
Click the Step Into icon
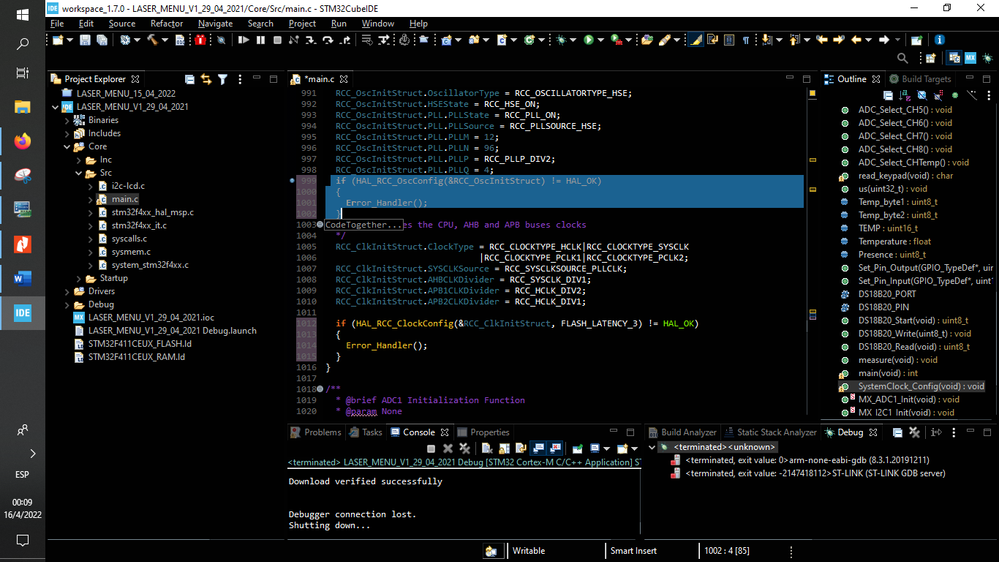(310, 40)
